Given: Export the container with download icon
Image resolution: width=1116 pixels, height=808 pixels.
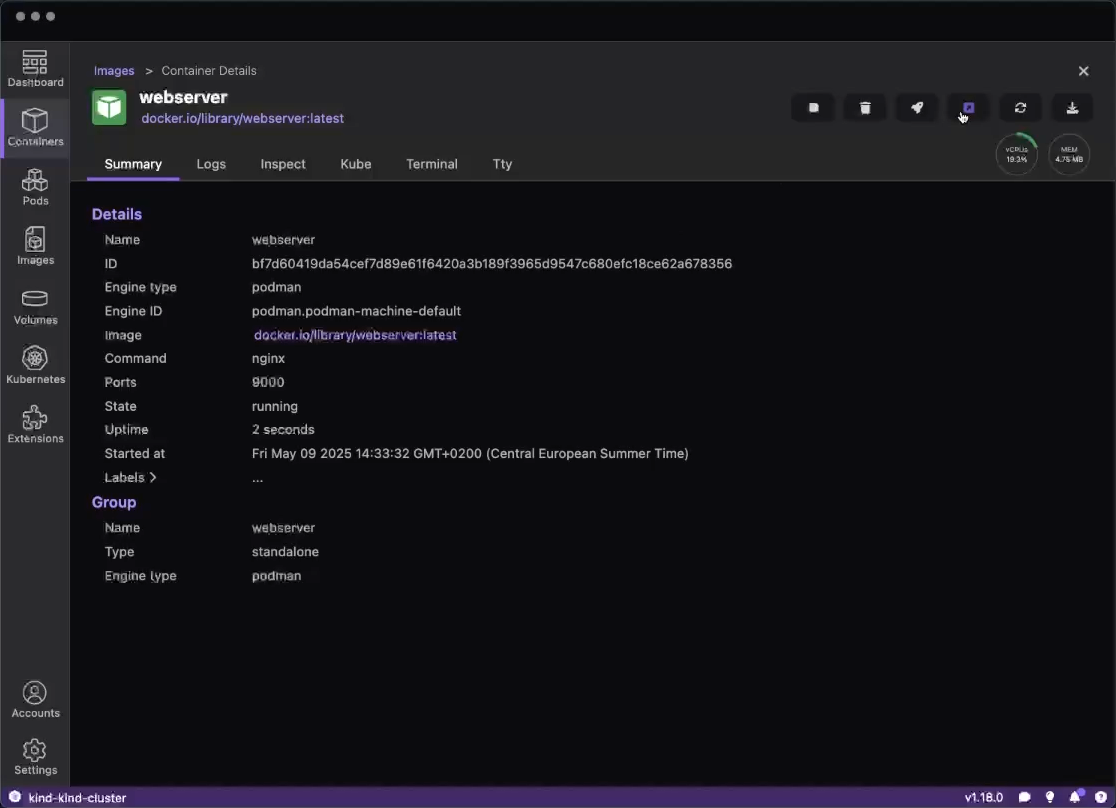Looking at the screenshot, I should pos(1072,108).
